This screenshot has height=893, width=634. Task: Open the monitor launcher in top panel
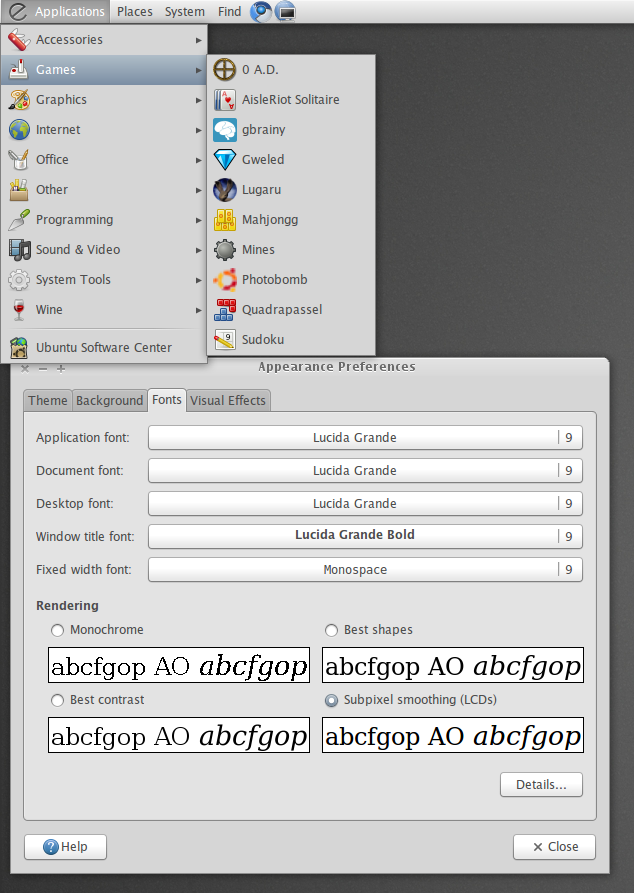coord(285,11)
